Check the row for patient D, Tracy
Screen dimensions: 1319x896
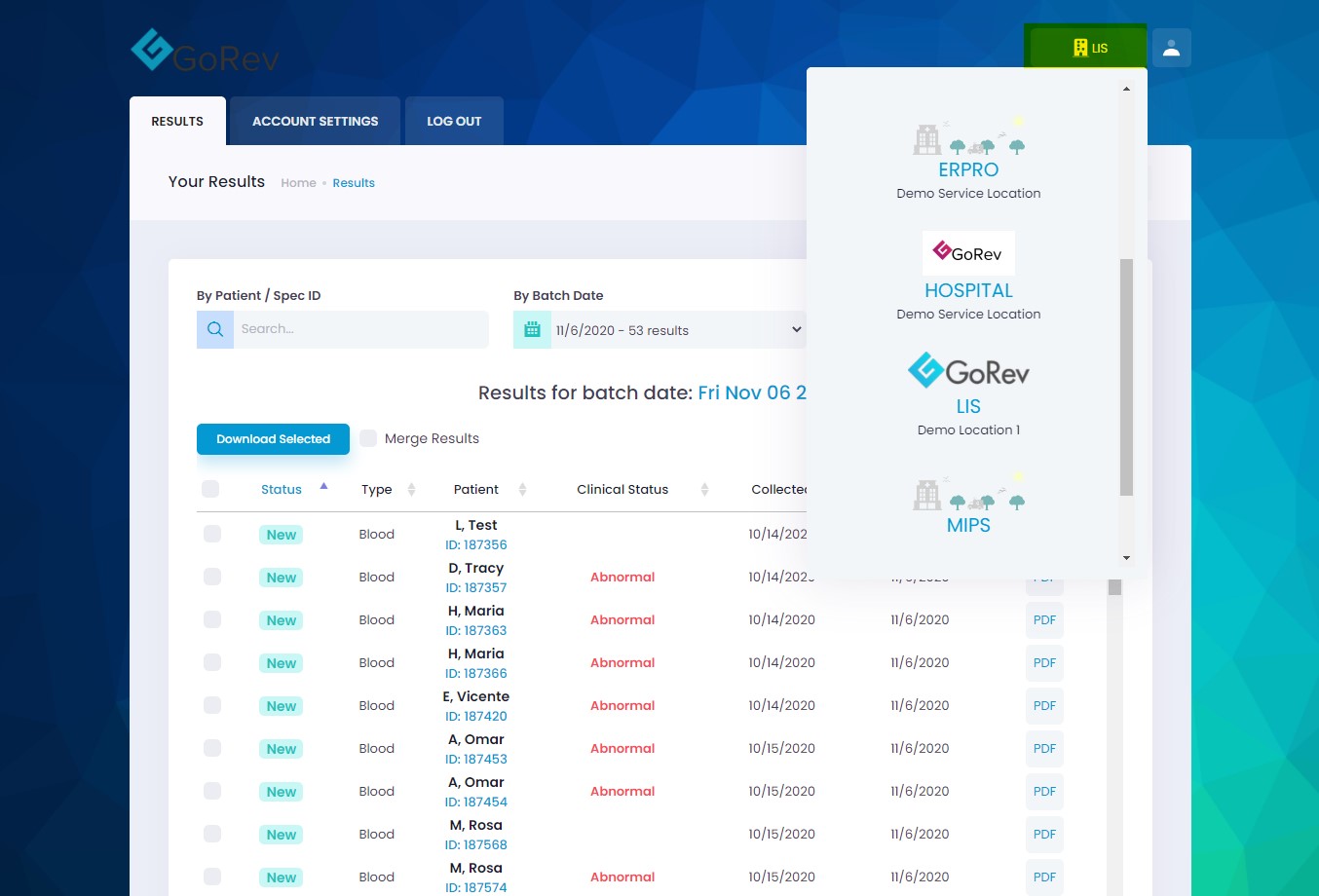[212, 577]
